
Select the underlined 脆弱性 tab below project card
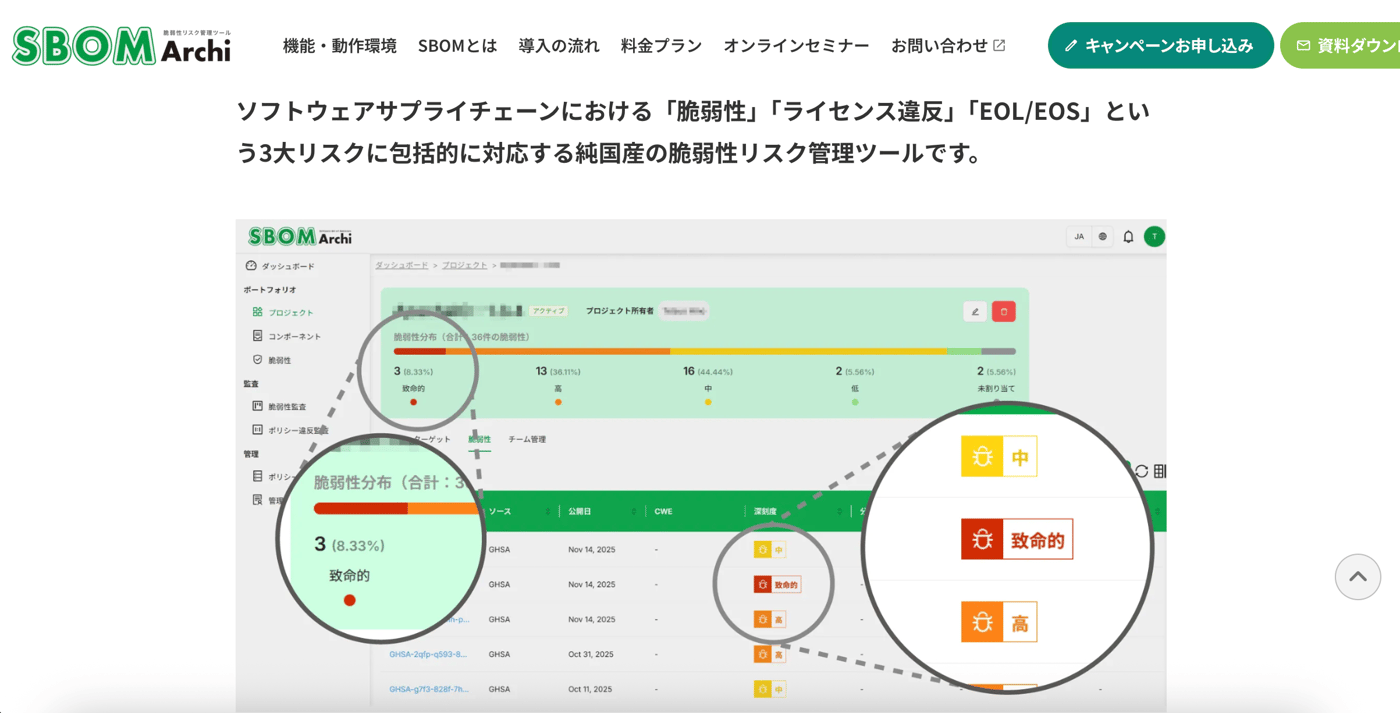(x=479, y=439)
